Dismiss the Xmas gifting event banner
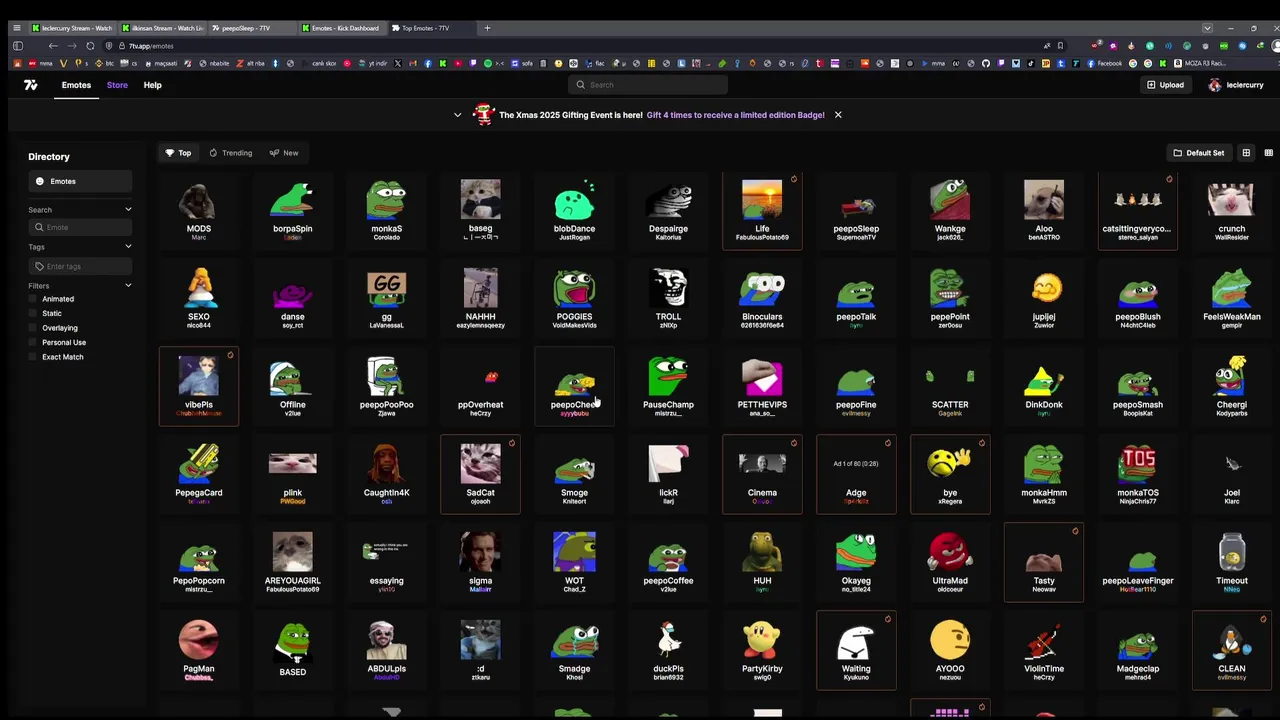Viewport: 1280px width, 720px height. [838, 115]
